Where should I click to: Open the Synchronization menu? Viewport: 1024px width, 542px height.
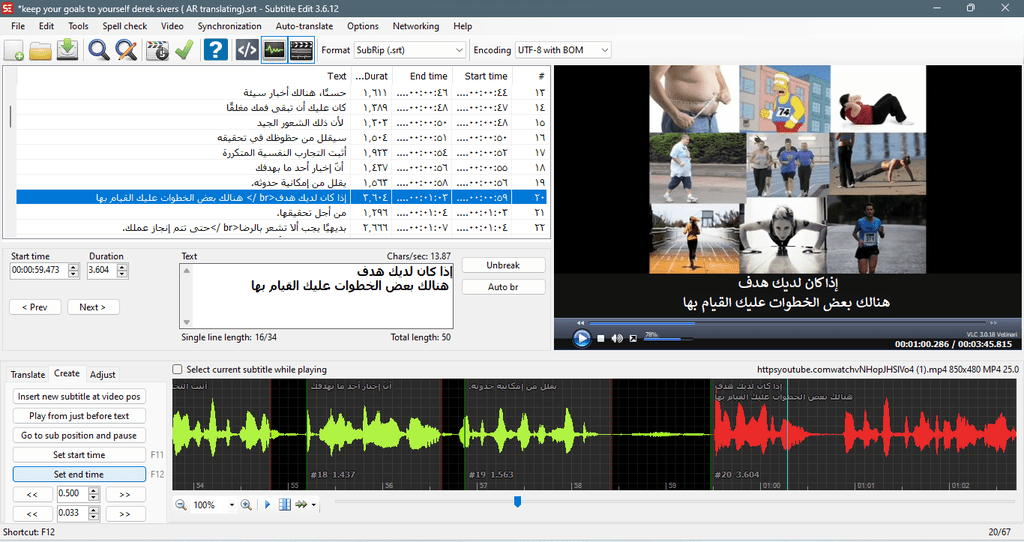(x=229, y=26)
